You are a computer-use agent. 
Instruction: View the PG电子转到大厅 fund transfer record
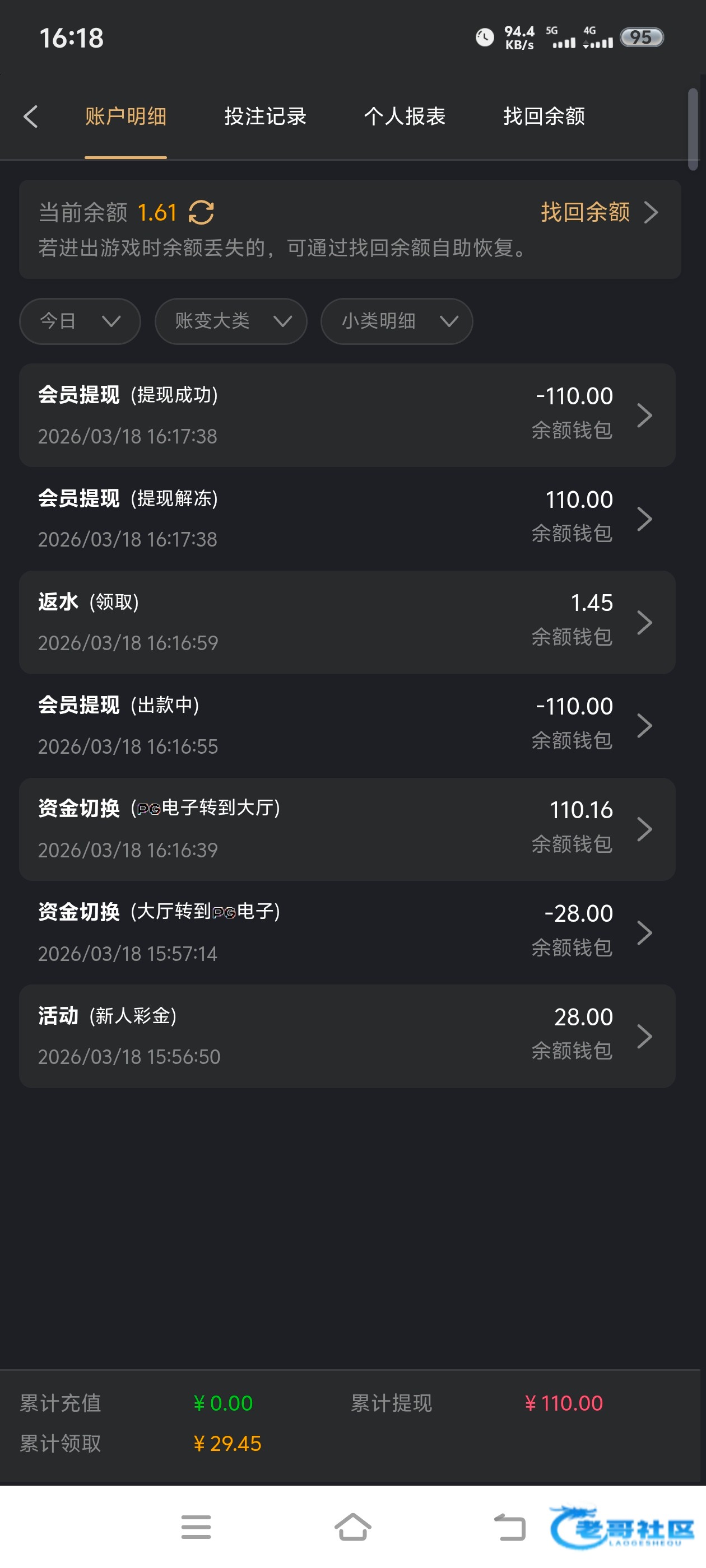[x=347, y=829]
